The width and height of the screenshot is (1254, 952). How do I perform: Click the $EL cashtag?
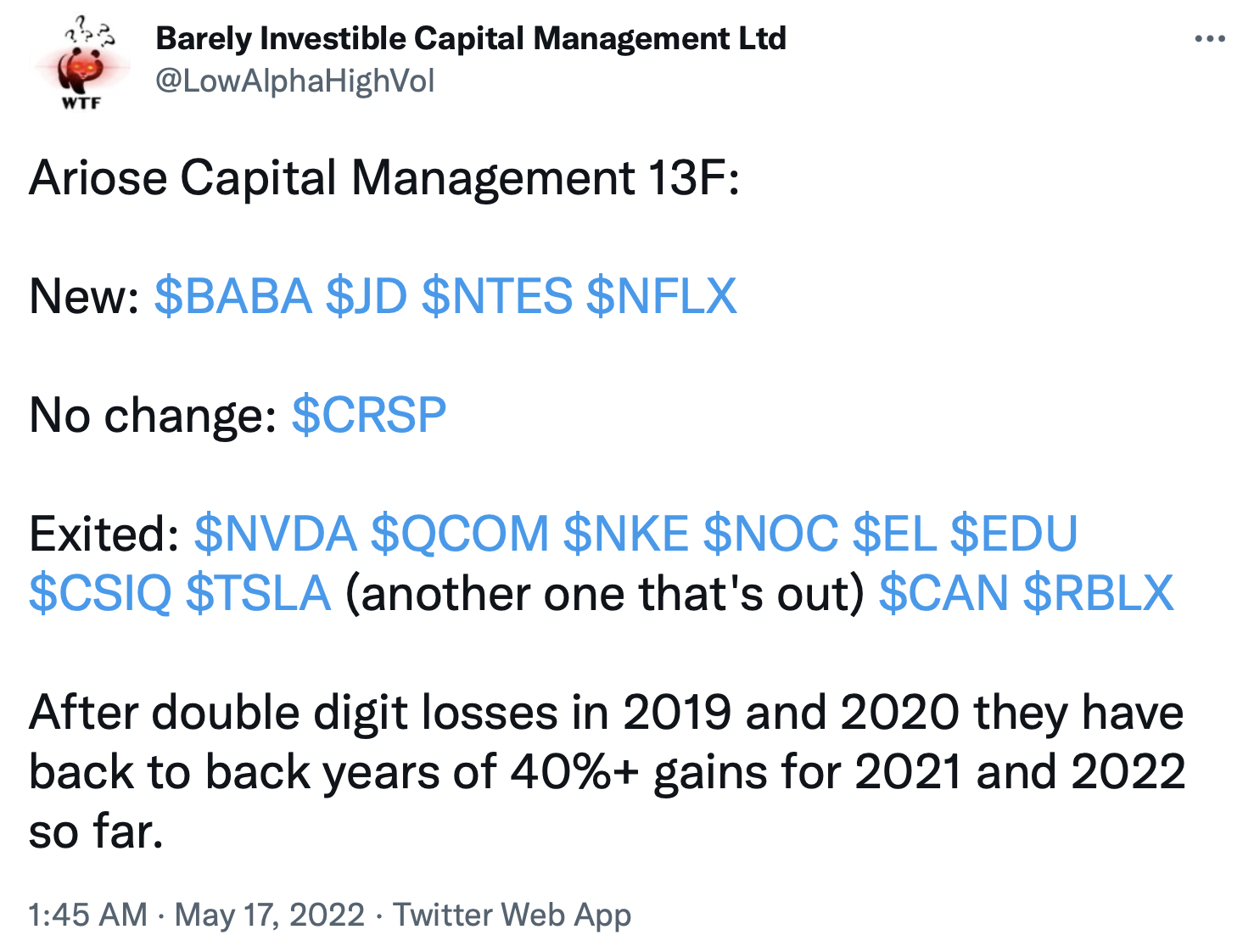pyautogui.click(x=894, y=535)
